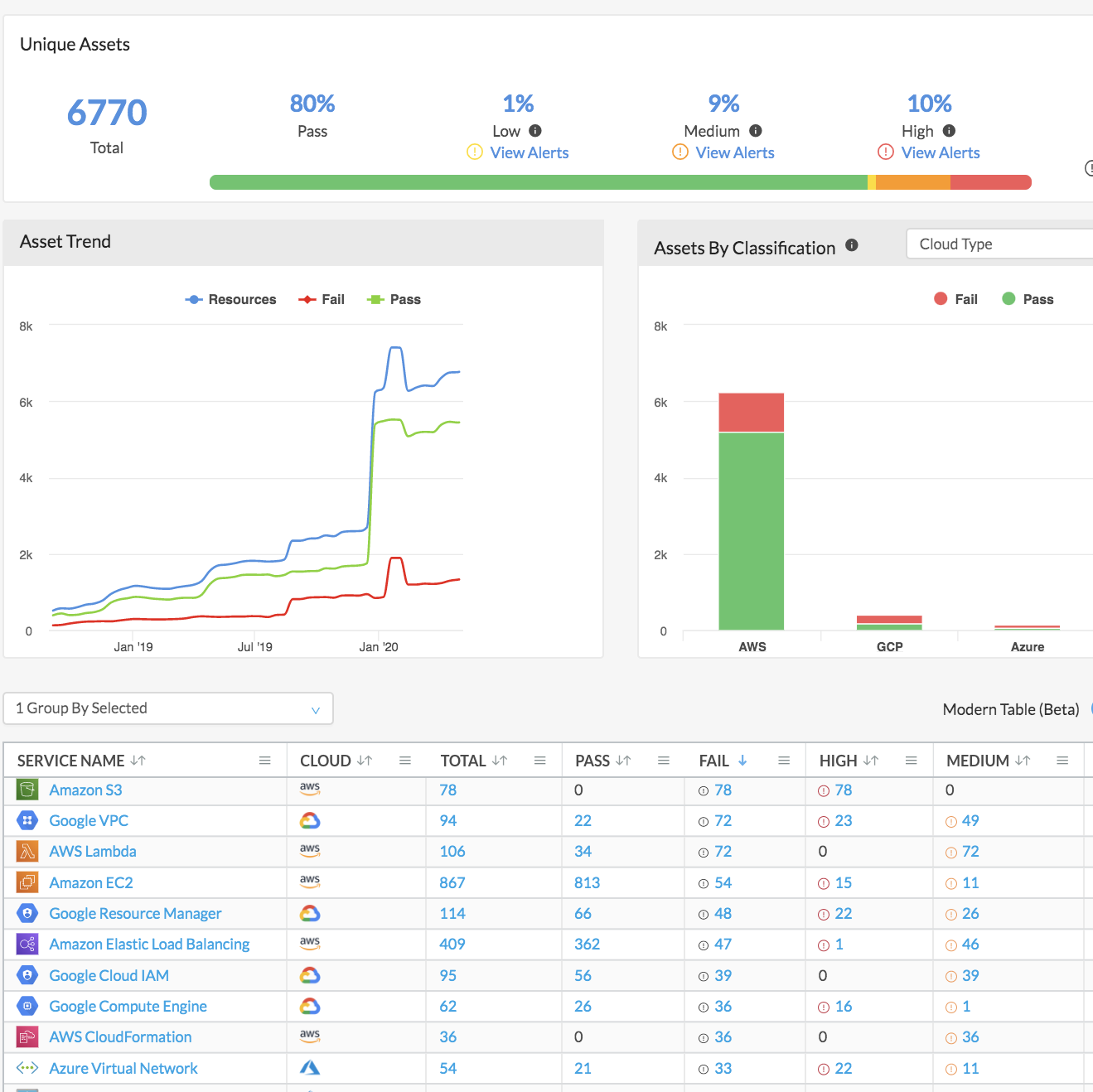Open the Group By Selected dropdown
The image size is (1093, 1092).
pos(168,708)
